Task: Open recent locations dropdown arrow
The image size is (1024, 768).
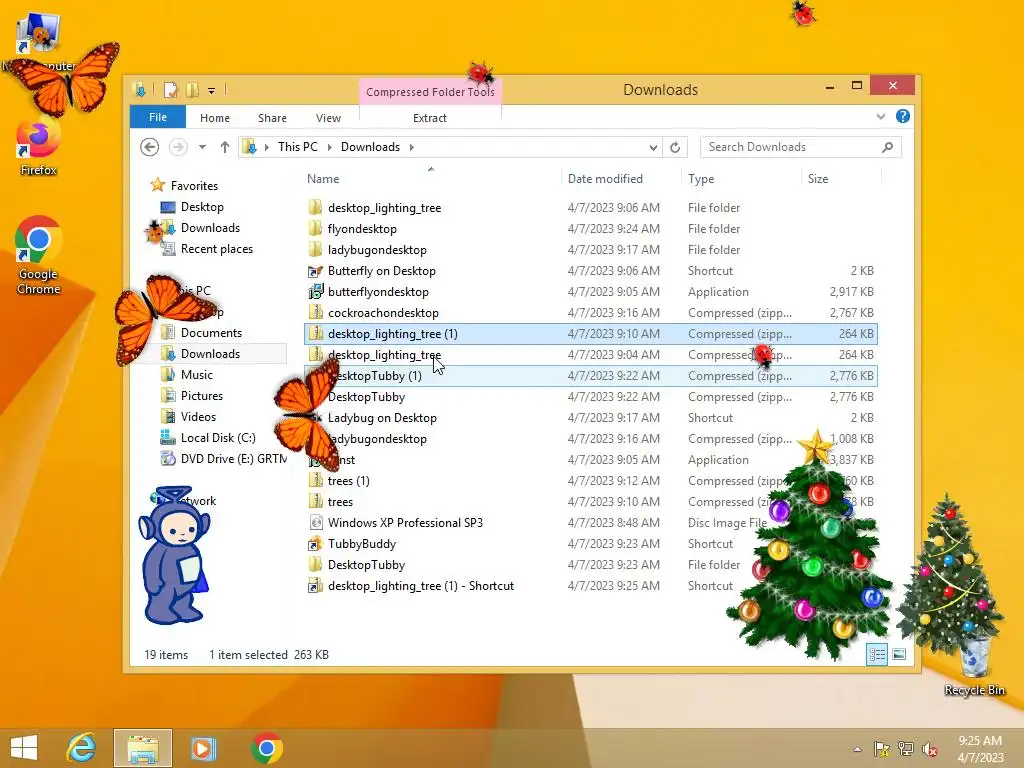Action: tap(202, 147)
